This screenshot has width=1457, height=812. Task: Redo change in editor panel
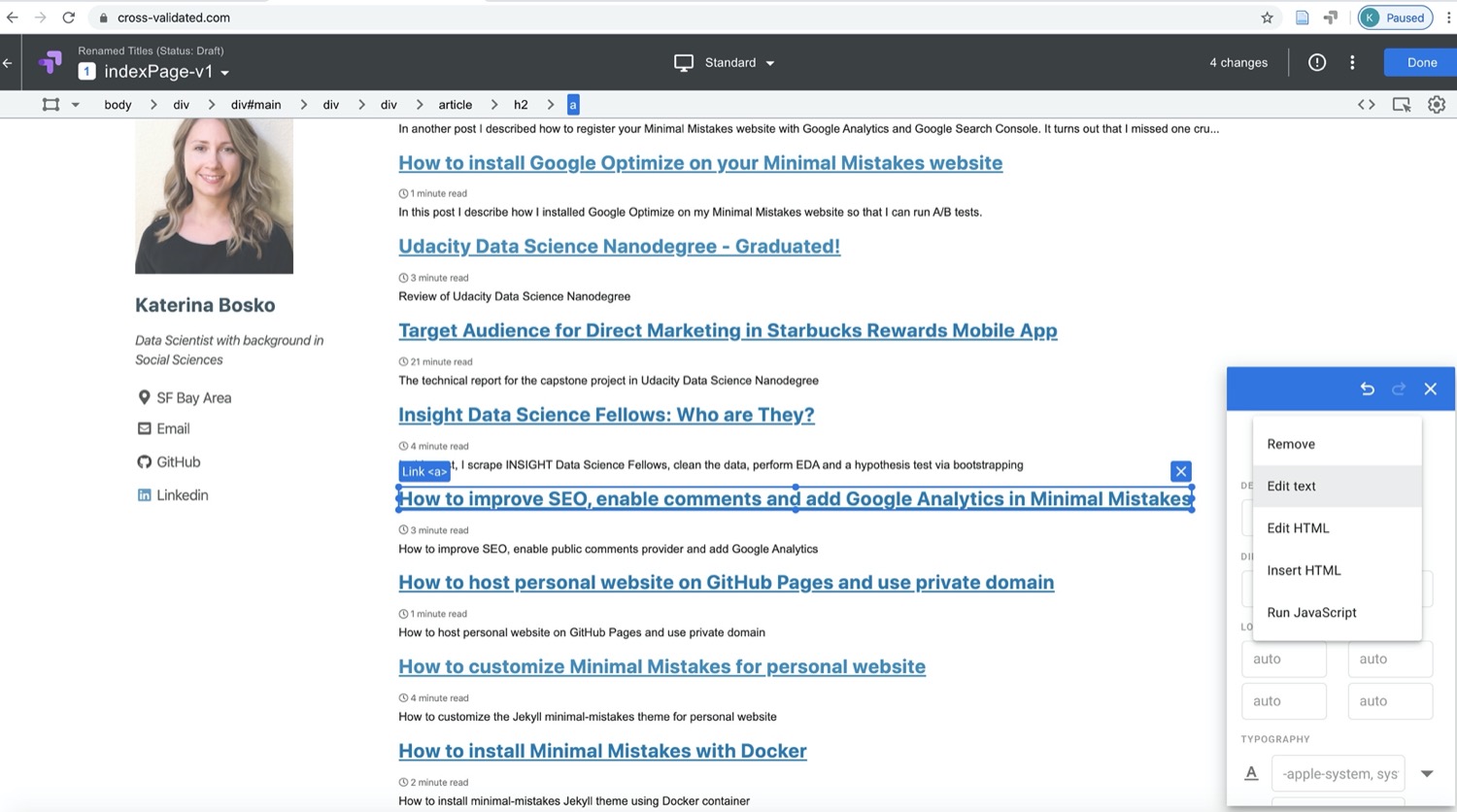1399,389
